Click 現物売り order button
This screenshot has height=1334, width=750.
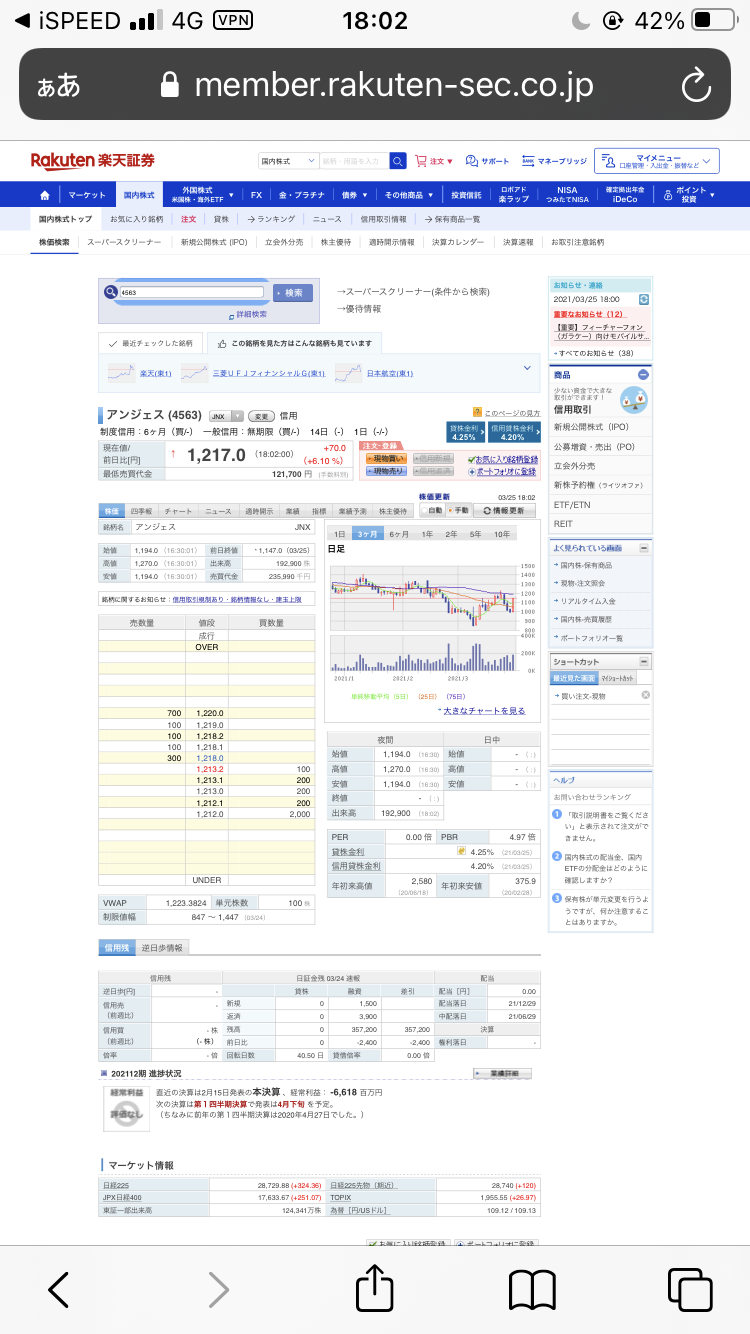coord(386,471)
